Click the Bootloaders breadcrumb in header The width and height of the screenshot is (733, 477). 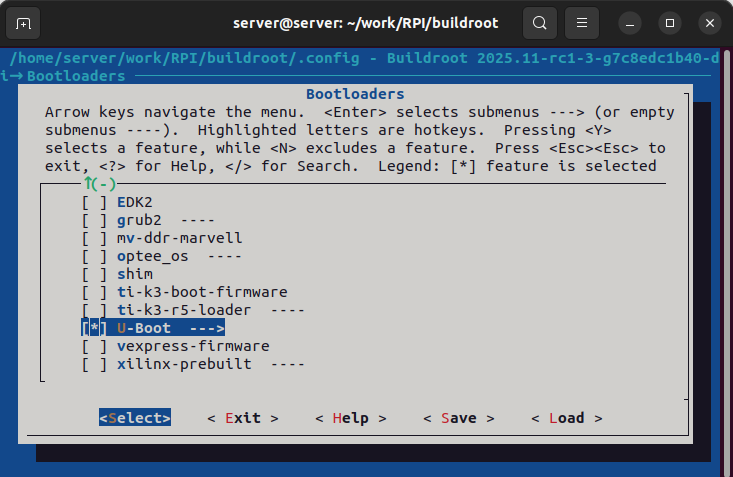pos(76,76)
